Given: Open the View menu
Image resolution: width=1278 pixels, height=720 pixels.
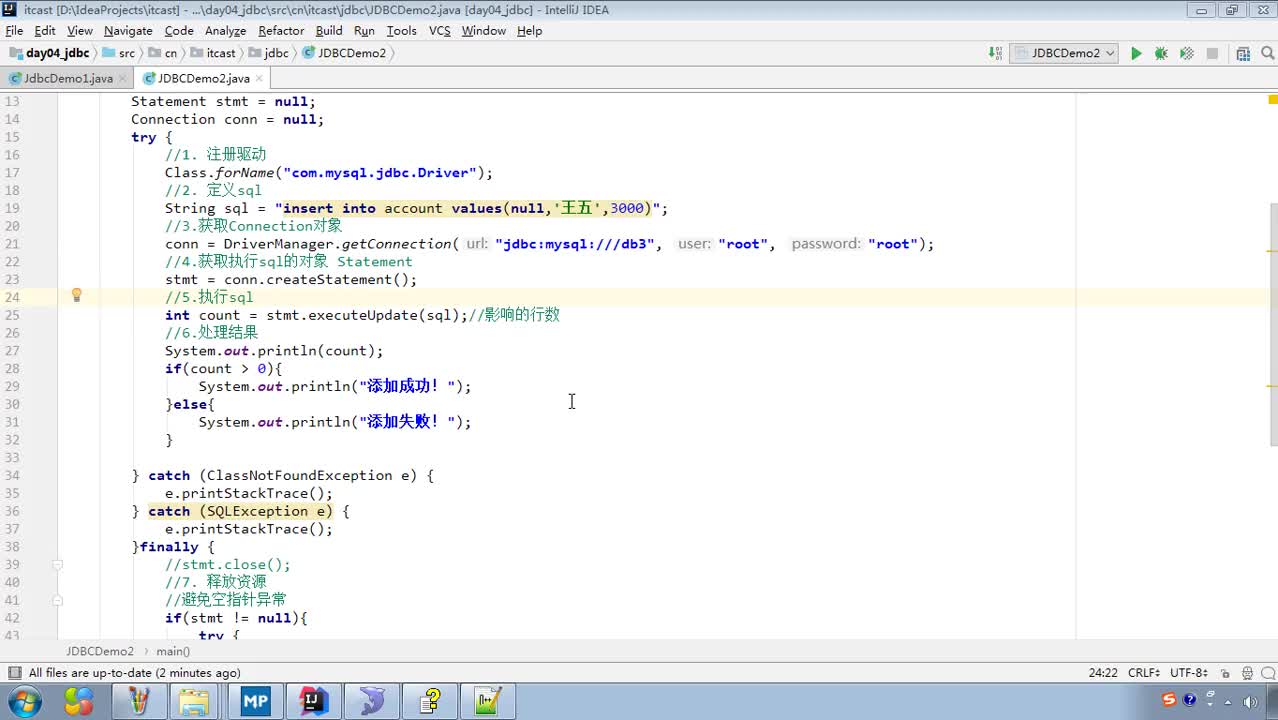Looking at the screenshot, I should pyautogui.click(x=80, y=31).
